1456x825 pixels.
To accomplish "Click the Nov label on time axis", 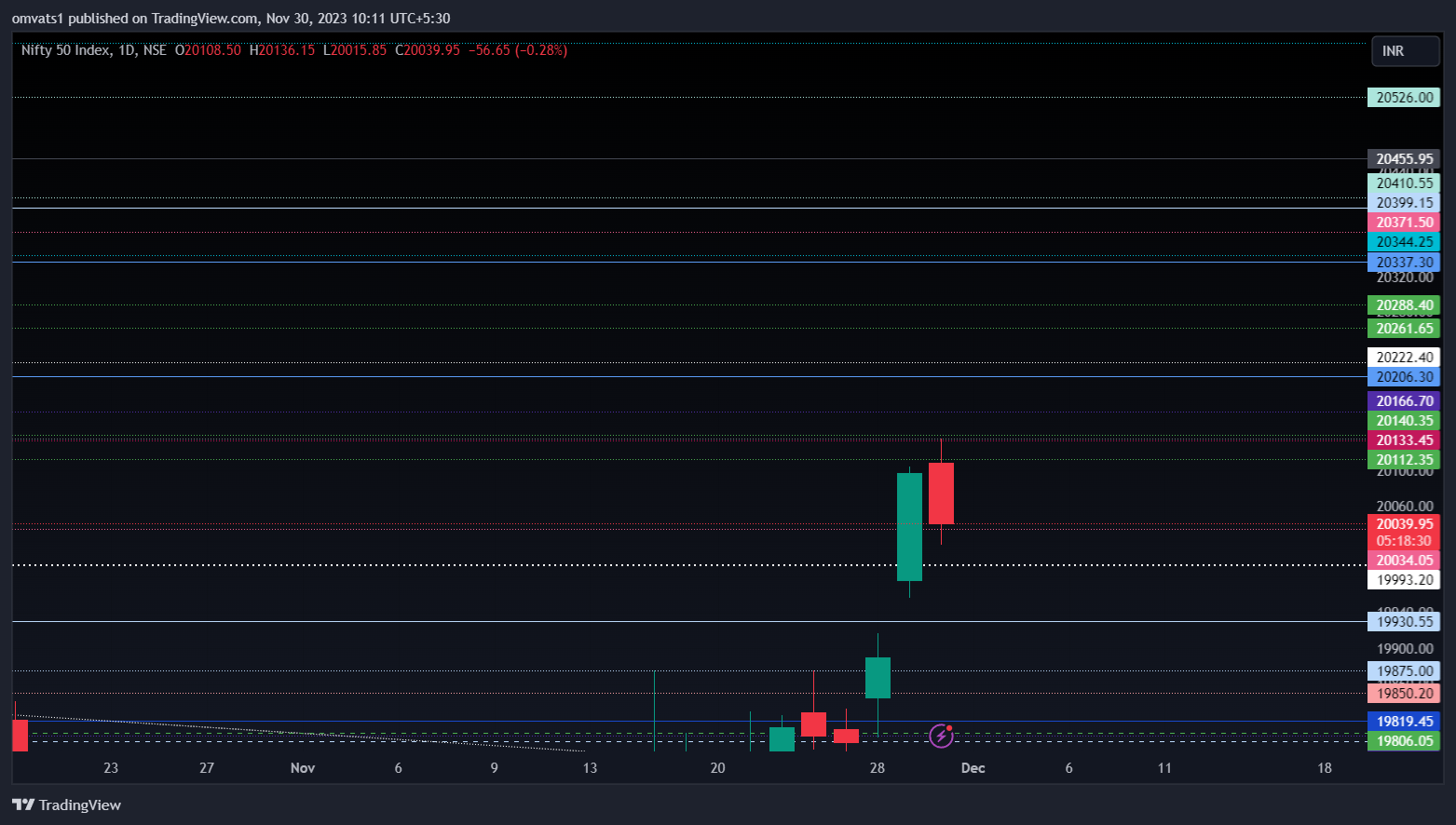I will click(x=303, y=768).
